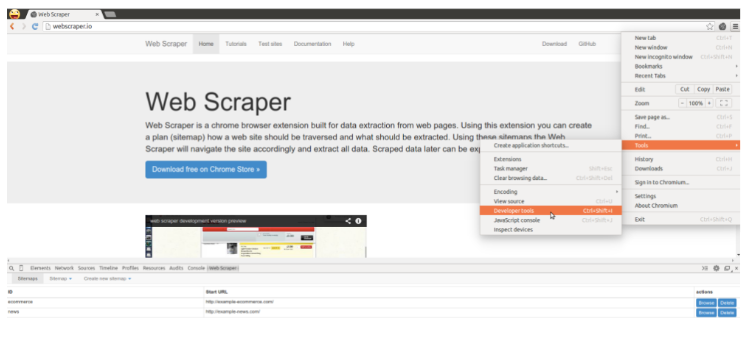Open New incognito window
Viewport: 752px width, 360px height.
pos(681,57)
